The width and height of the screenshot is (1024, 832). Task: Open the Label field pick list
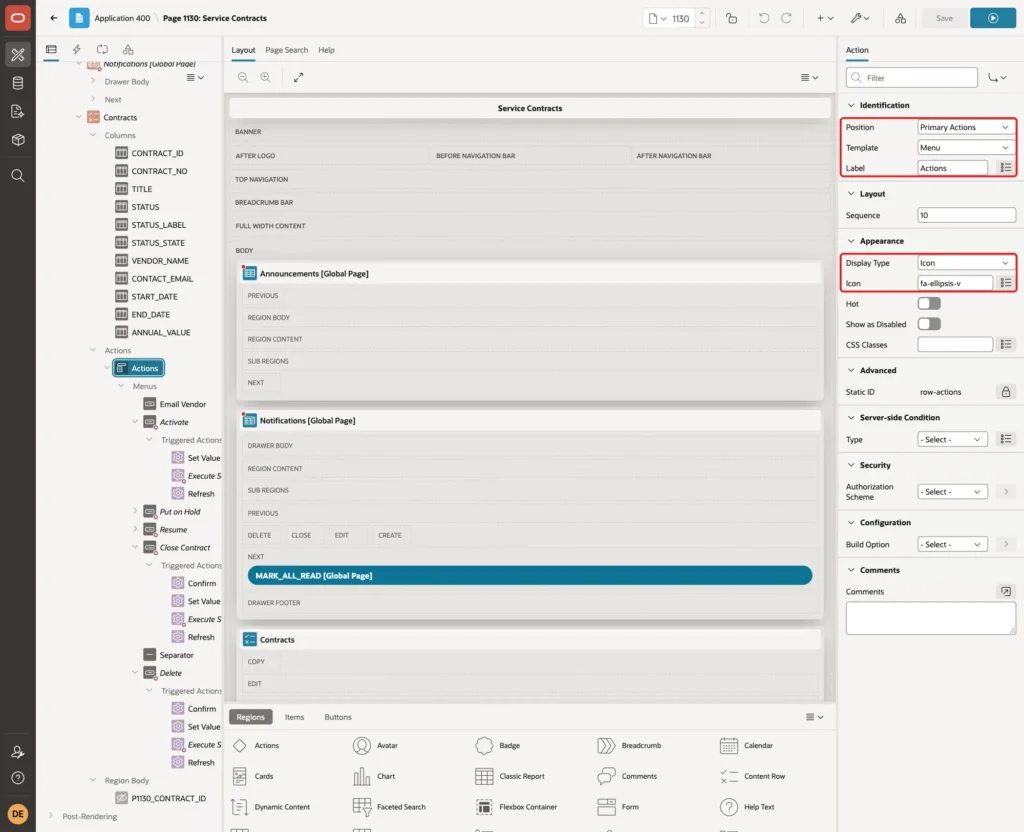[1005, 168]
